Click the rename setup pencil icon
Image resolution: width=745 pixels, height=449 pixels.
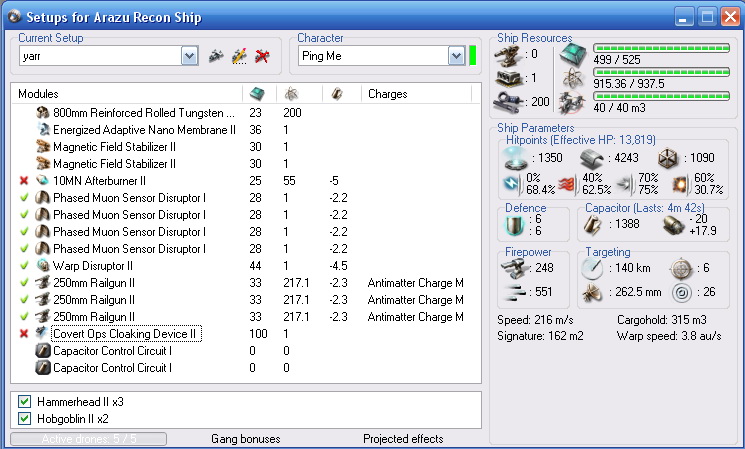(239, 56)
